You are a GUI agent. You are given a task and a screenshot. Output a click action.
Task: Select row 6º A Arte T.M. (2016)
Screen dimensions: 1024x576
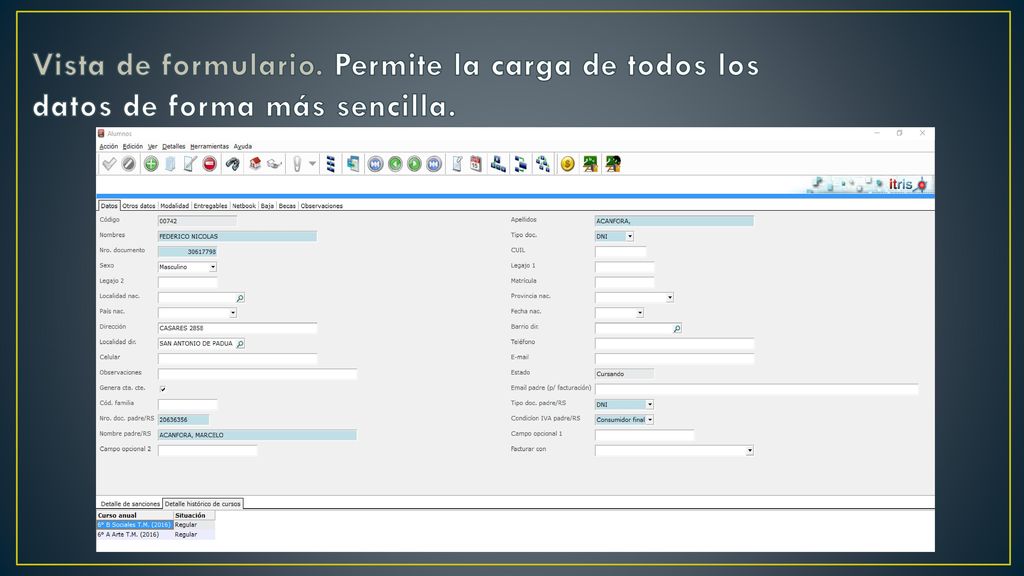pos(155,534)
